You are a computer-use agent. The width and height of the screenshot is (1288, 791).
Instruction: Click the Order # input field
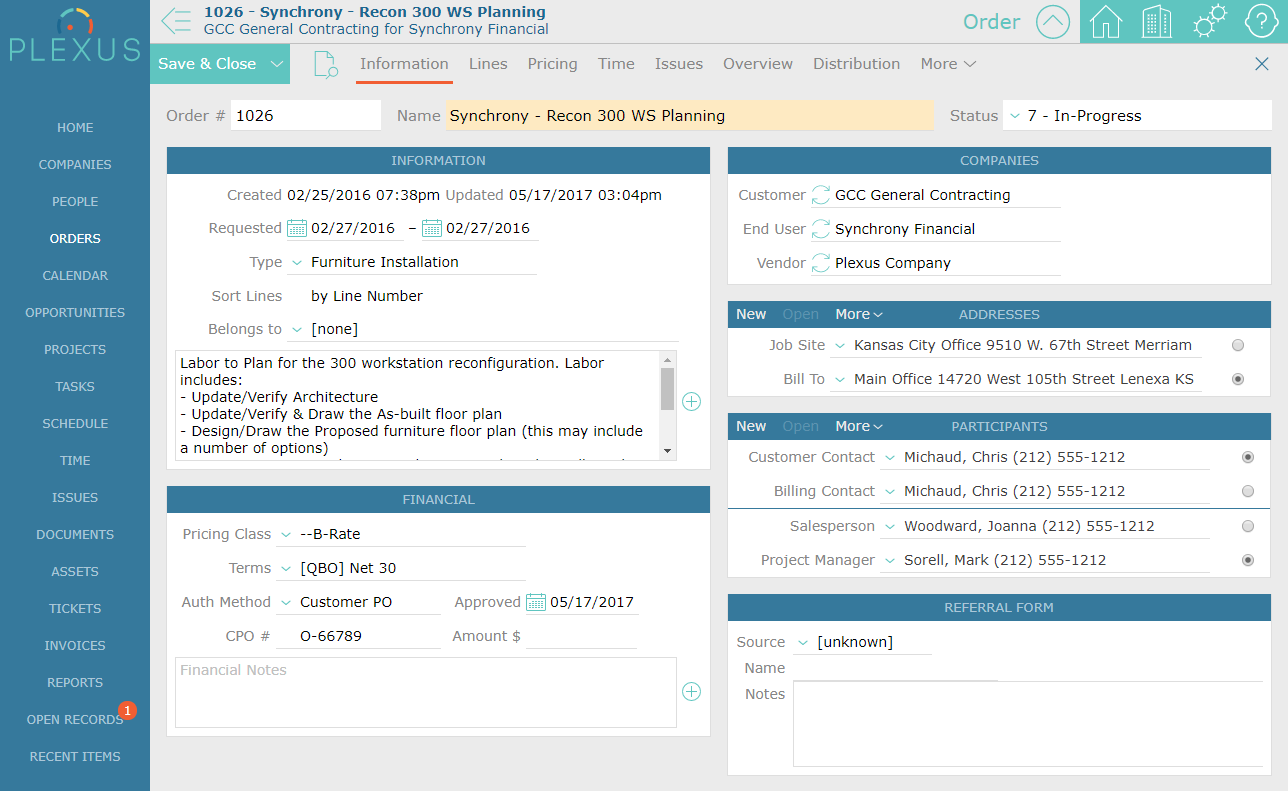(305, 116)
